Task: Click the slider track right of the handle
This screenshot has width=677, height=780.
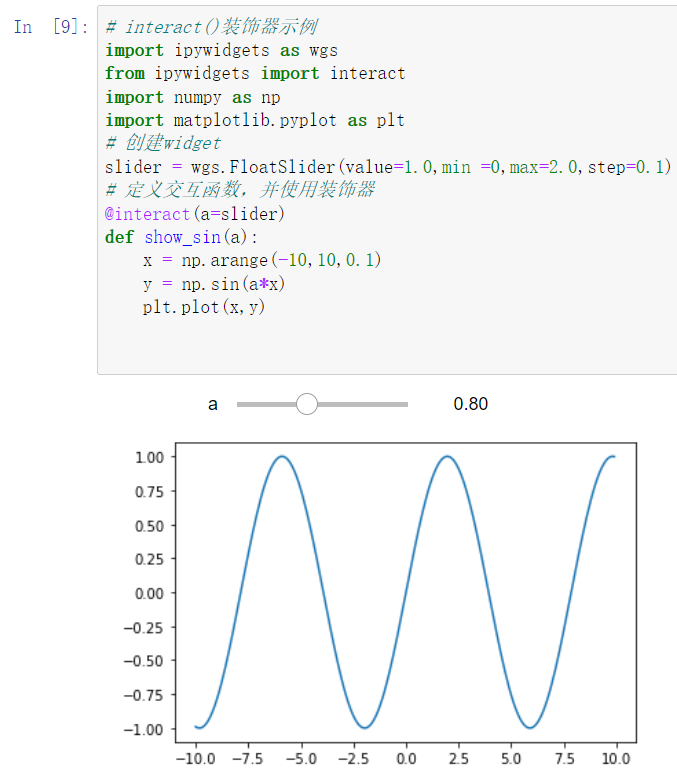Action: tap(363, 404)
